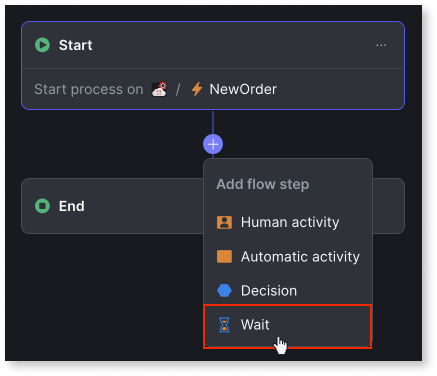Click the NewOrder trigger name
This screenshot has width=437, height=376.
(x=243, y=89)
